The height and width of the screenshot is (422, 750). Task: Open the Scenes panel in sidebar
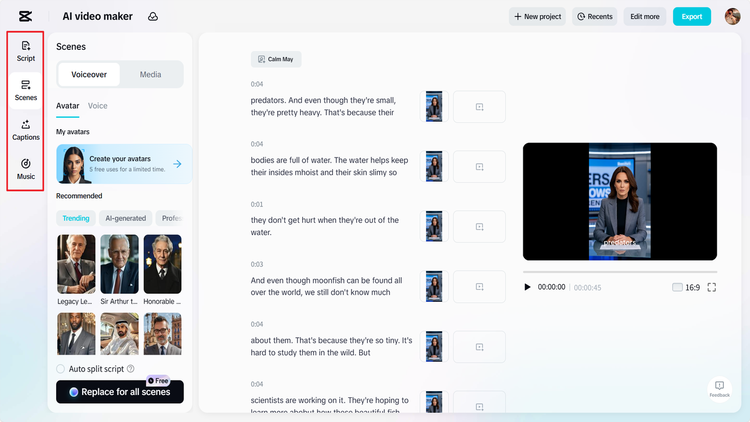point(26,90)
